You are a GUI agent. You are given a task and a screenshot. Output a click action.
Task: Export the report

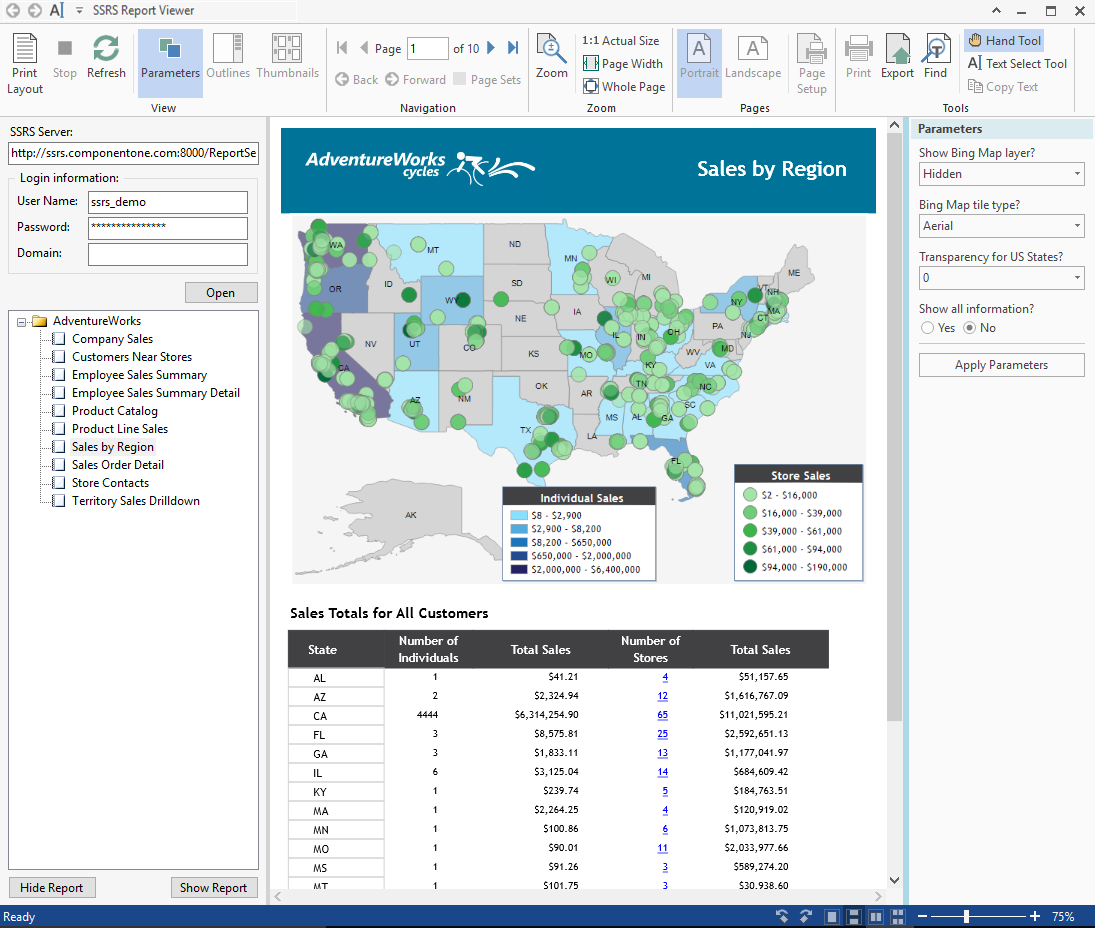click(x=897, y=57)
